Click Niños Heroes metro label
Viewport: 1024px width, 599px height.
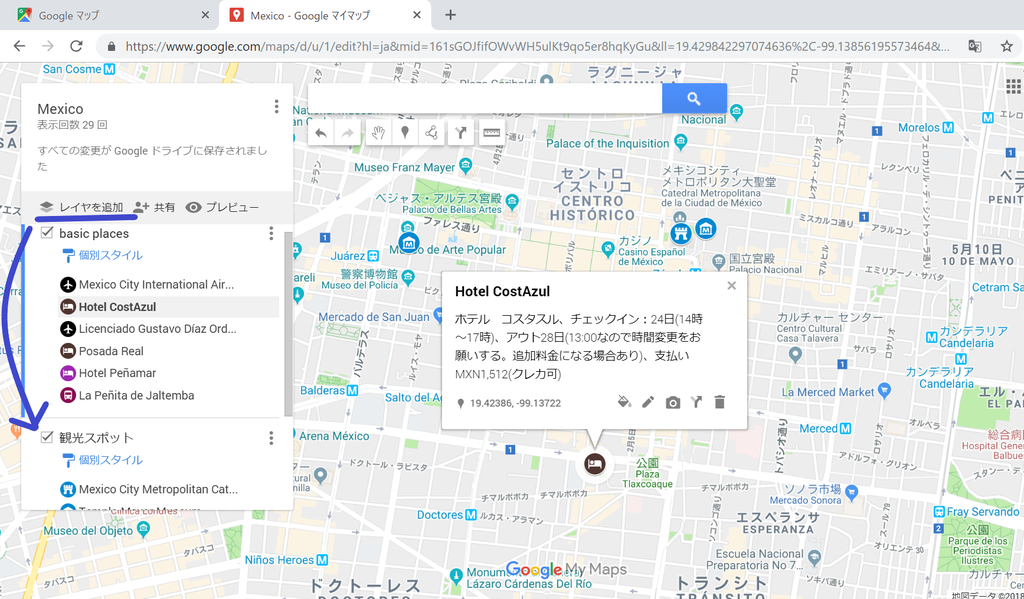point(279,560)
